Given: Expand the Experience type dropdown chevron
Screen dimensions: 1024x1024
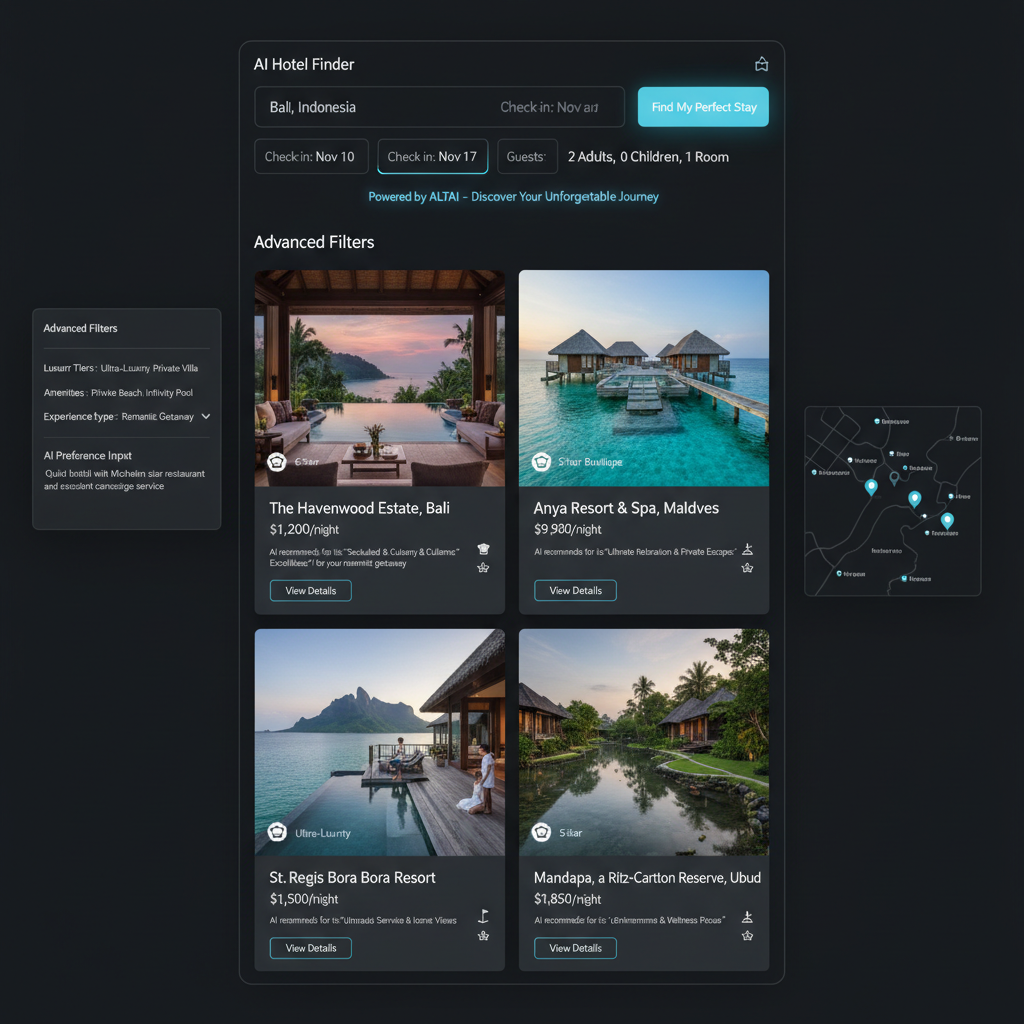Looking at the screenshot, I should tap(206, 416).
